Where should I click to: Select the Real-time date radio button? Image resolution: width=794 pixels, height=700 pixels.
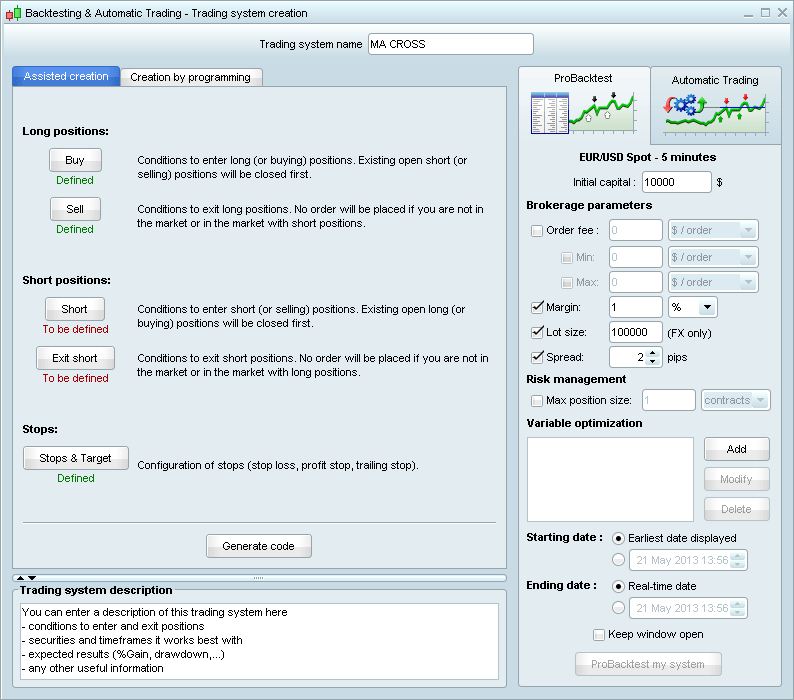click(618, 586)
